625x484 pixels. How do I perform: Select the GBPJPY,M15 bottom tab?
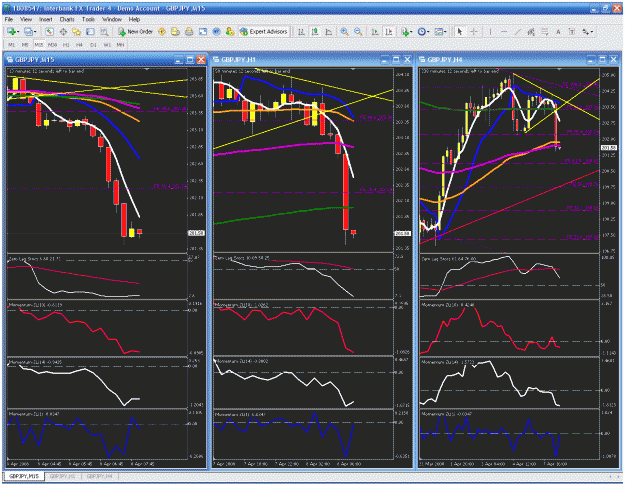pyautogui.click(x=24, y=476)
